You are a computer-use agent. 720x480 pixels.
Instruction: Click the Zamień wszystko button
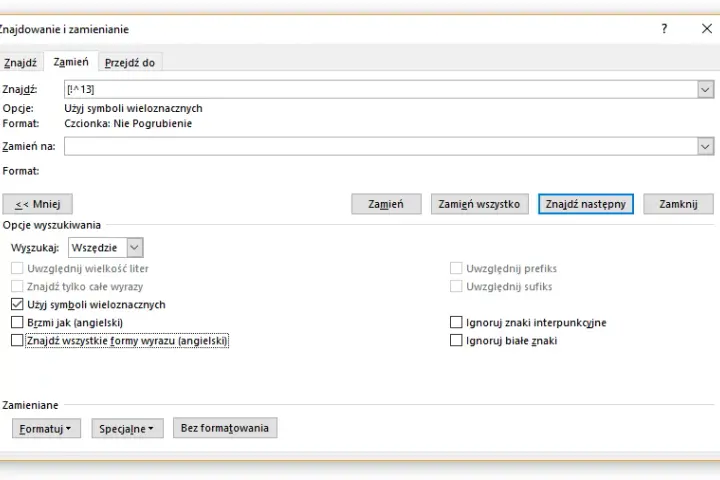tap(479, 204)
